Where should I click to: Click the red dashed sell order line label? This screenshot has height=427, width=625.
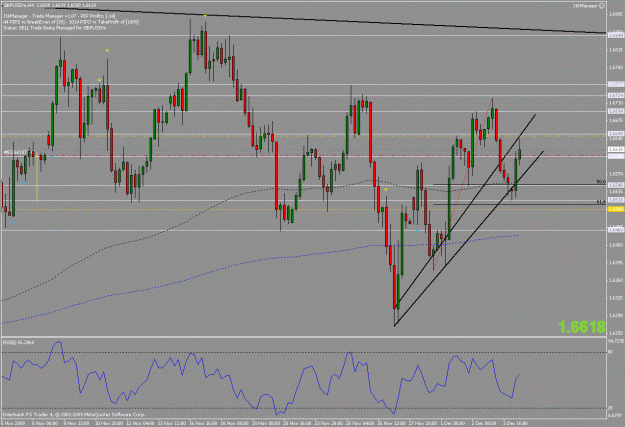point(16,152)
